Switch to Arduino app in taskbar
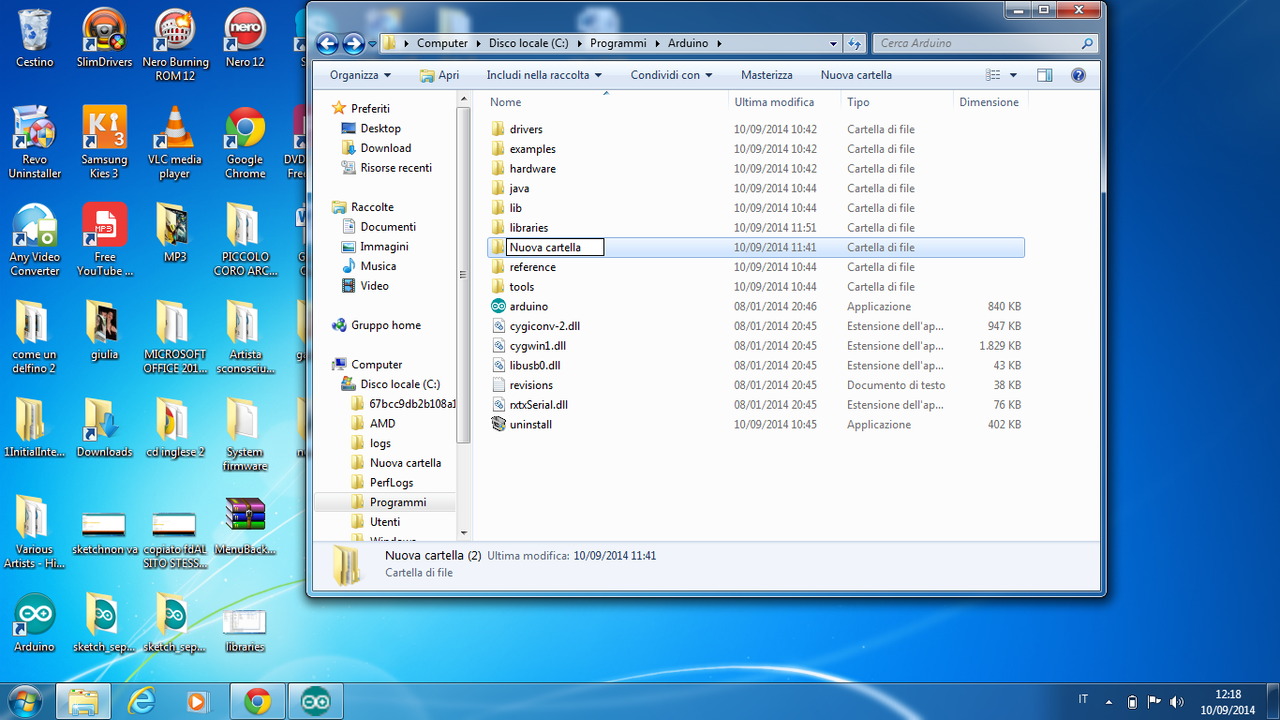Viewport: 1280px width, 720px height. [x=316, y=701]
